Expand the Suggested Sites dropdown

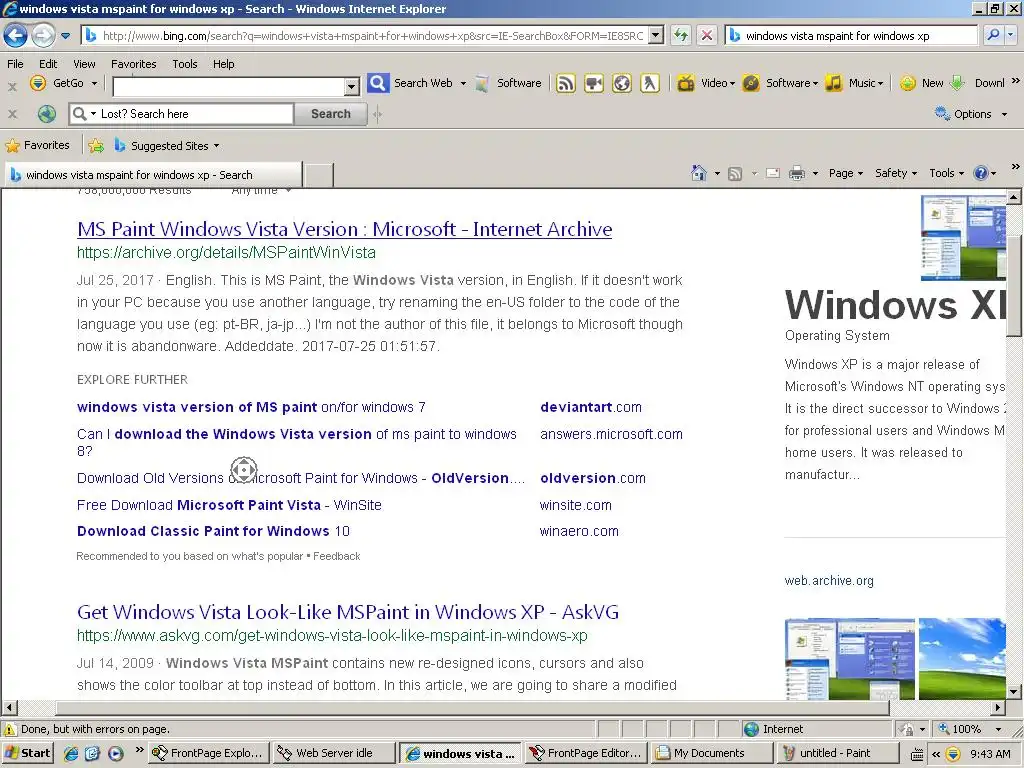216,146
